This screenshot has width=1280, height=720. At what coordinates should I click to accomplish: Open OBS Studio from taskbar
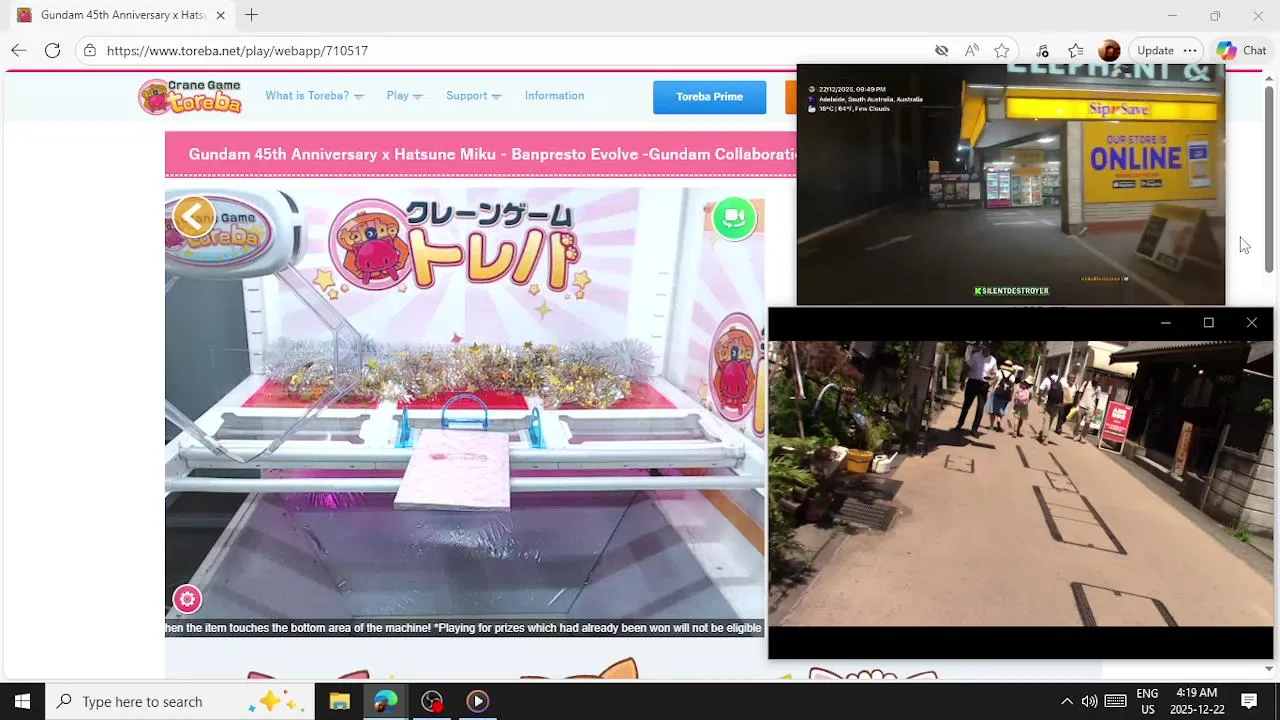(432, 701)
